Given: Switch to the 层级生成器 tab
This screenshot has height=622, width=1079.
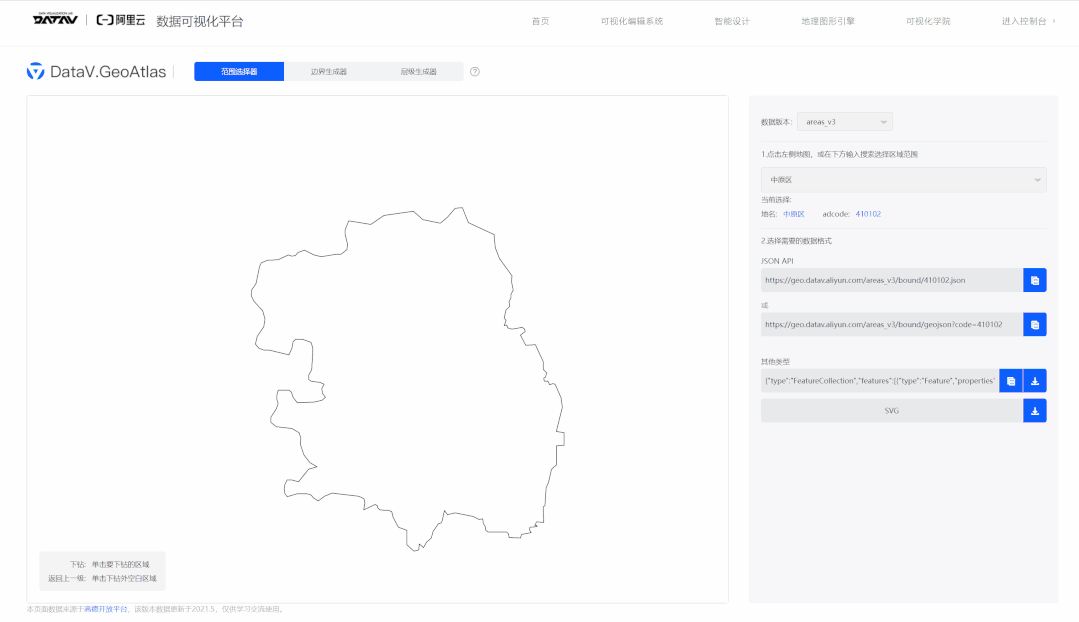Looking at the screenshot, I should (418, 71).
